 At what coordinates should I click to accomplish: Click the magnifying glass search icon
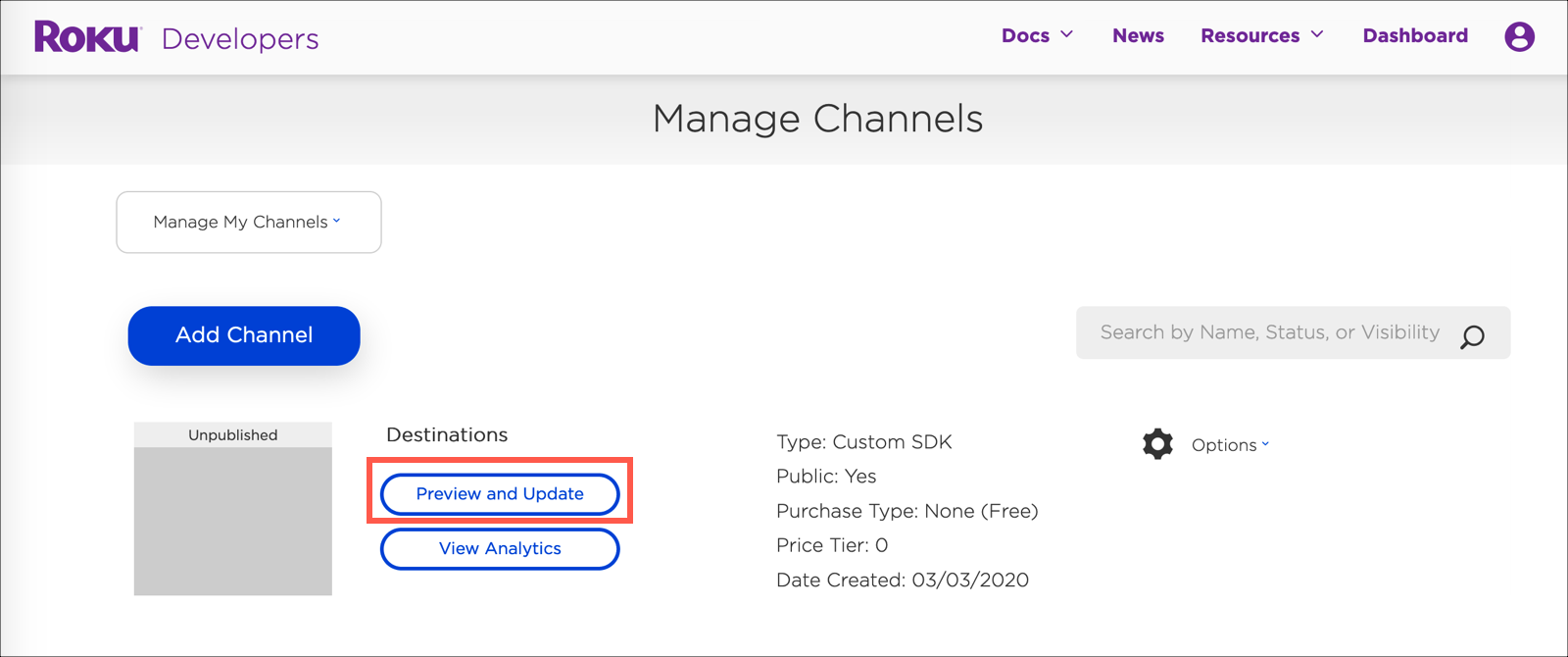tap(1472, 336)
